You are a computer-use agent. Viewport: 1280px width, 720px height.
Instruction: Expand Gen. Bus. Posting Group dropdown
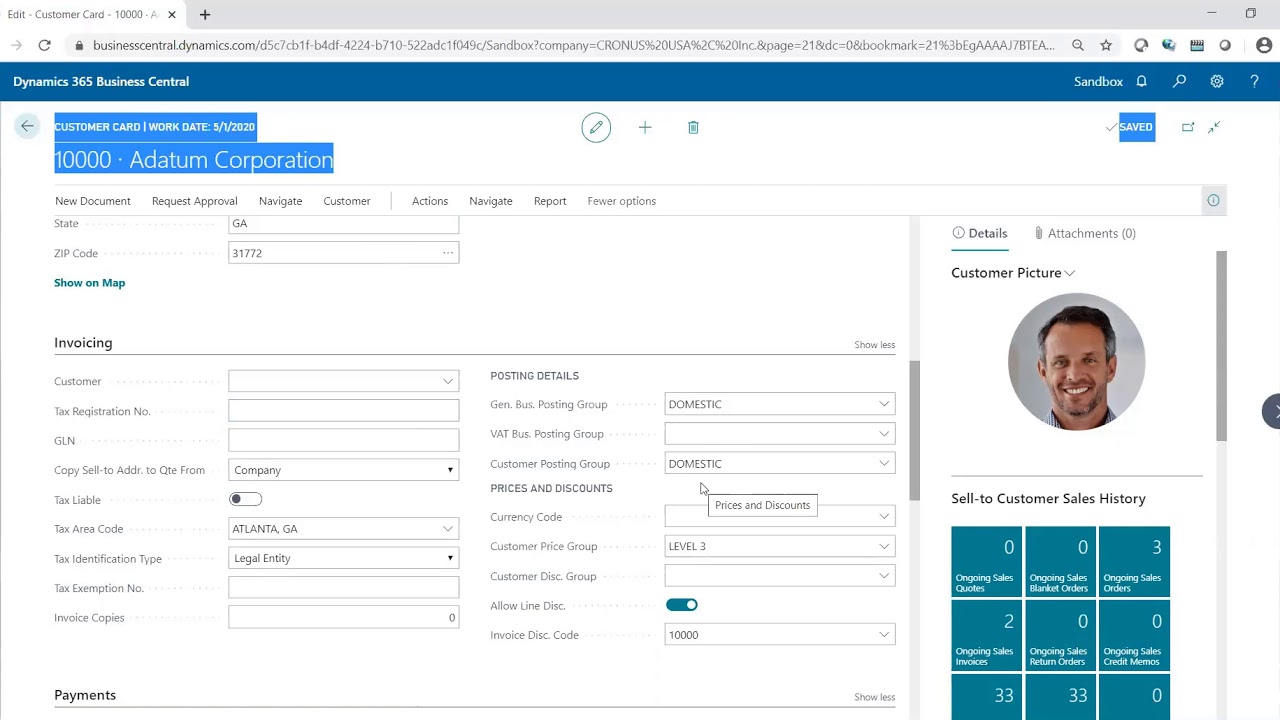884,404
